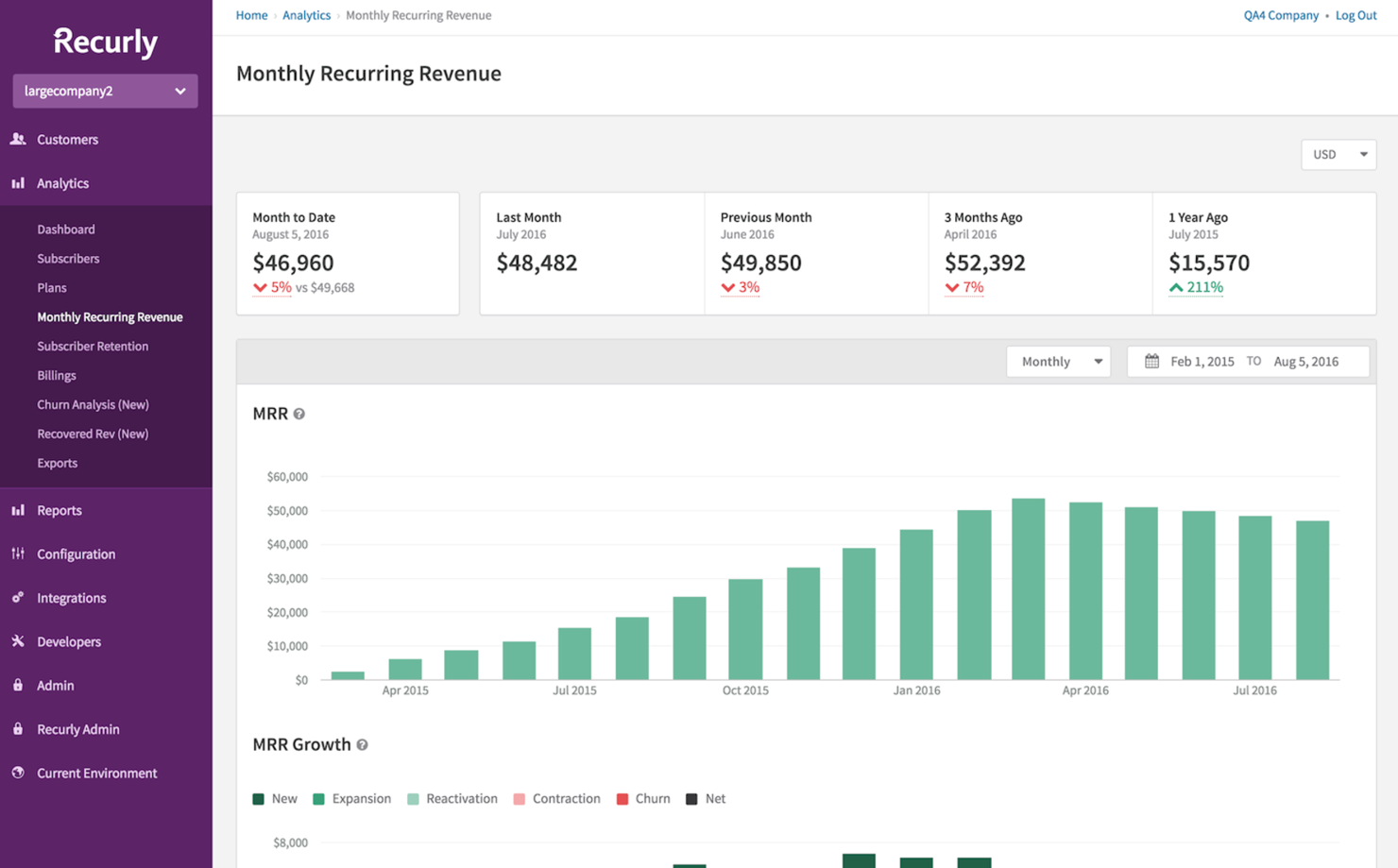Click the Recurly Admin lock icon
1398x868 pixels.
[18, 729]
